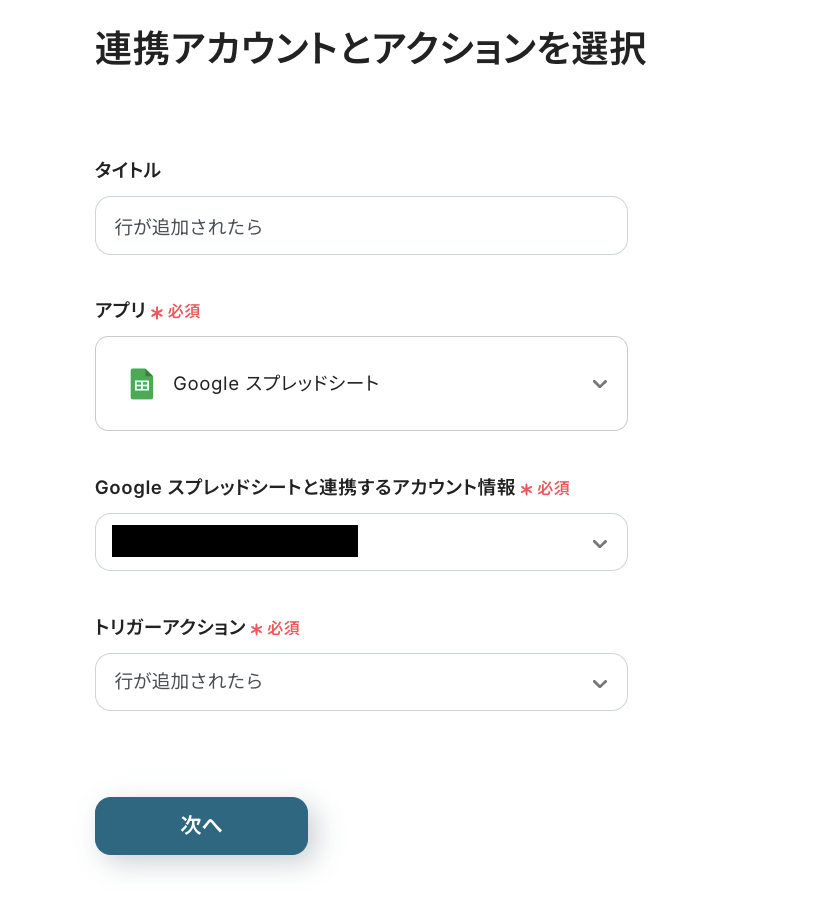Focus the タイトル text input field

tap(360, 226)
